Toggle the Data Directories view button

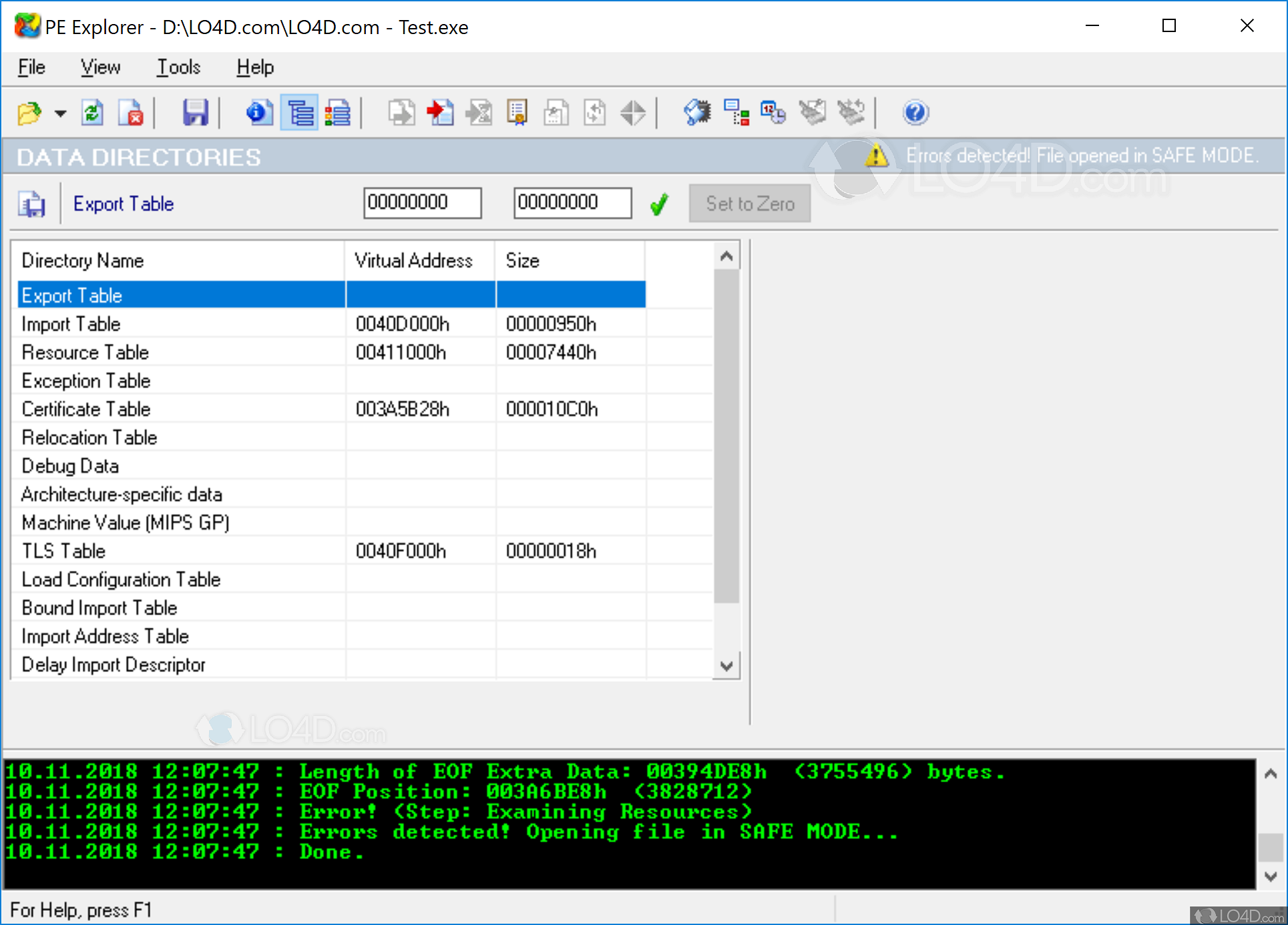click(x=300, y=113)
